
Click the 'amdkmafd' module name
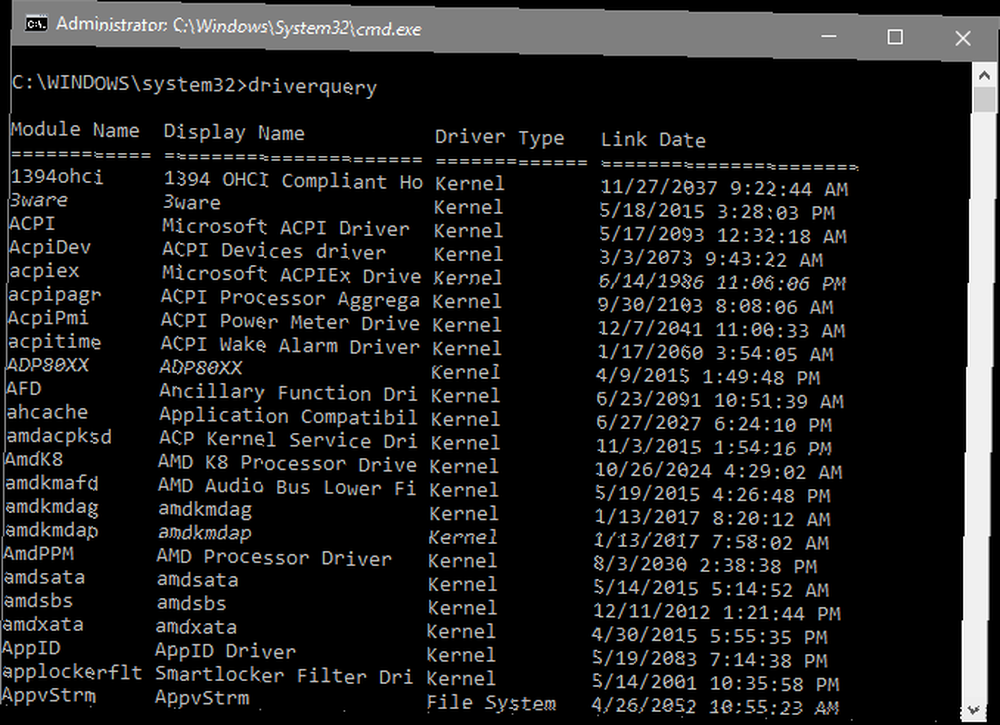52,483
